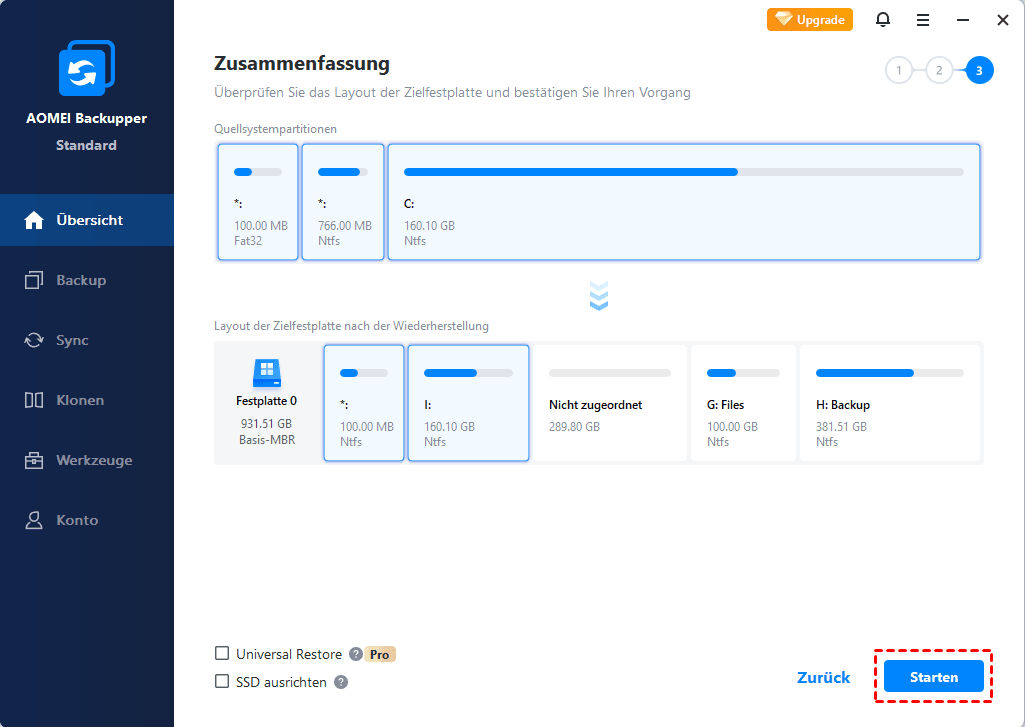The image size is (1025, 727).
Task: Select source 766.00 MB Ntfs partition
Action: [343, 202]
